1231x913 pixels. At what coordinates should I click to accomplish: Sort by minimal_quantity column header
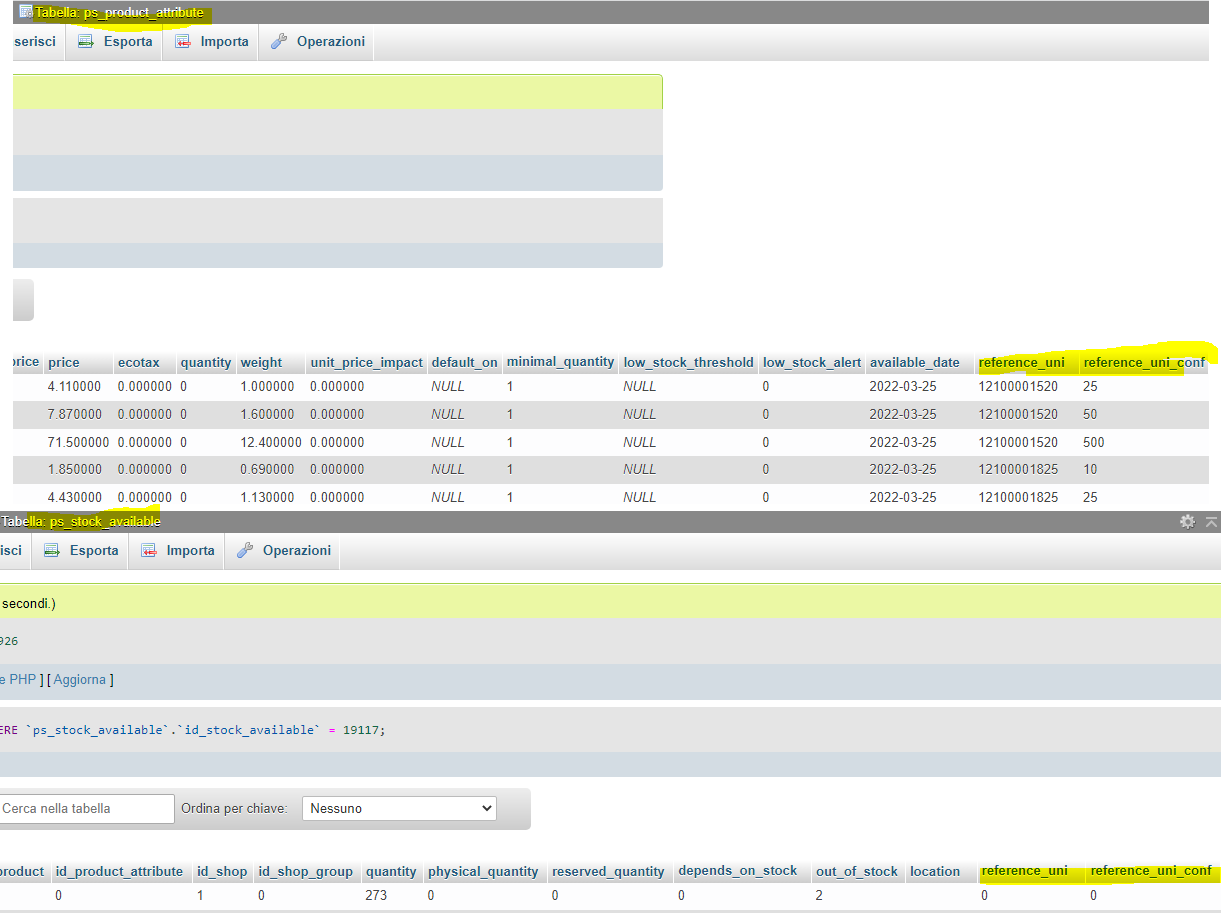point(560,362)
